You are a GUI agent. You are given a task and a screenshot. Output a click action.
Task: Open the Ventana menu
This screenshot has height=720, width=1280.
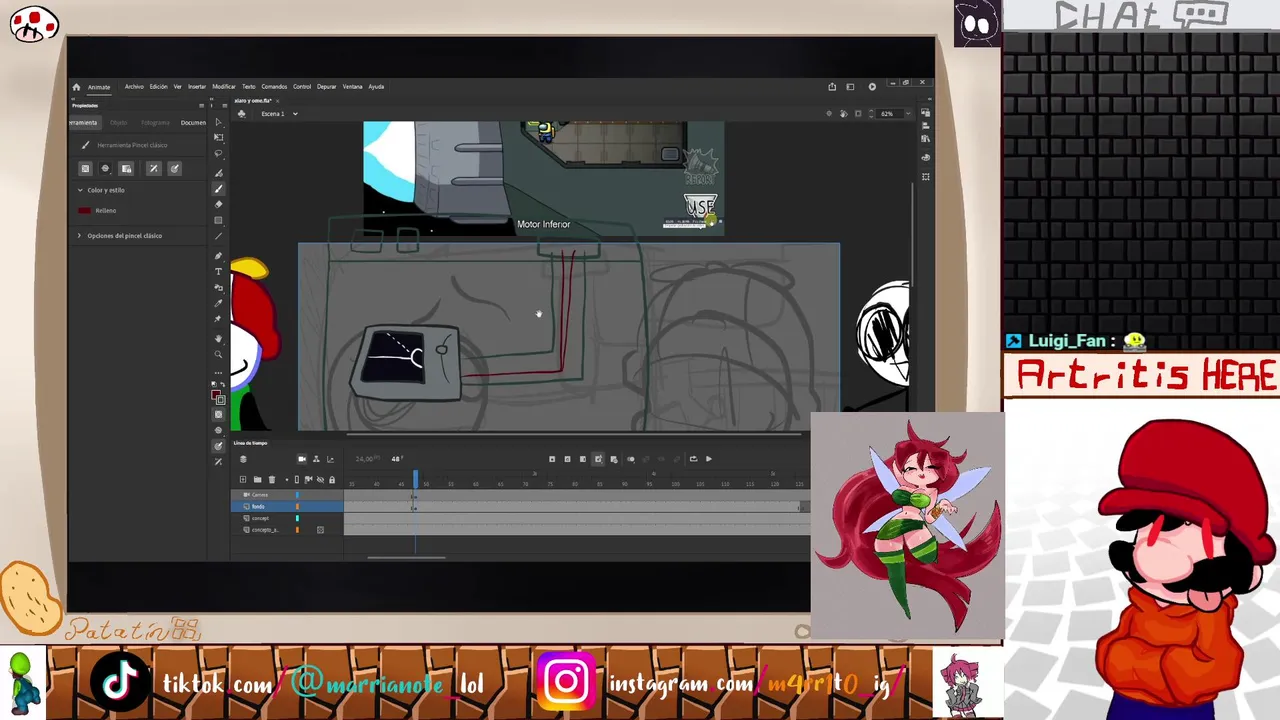click(353, 87)
